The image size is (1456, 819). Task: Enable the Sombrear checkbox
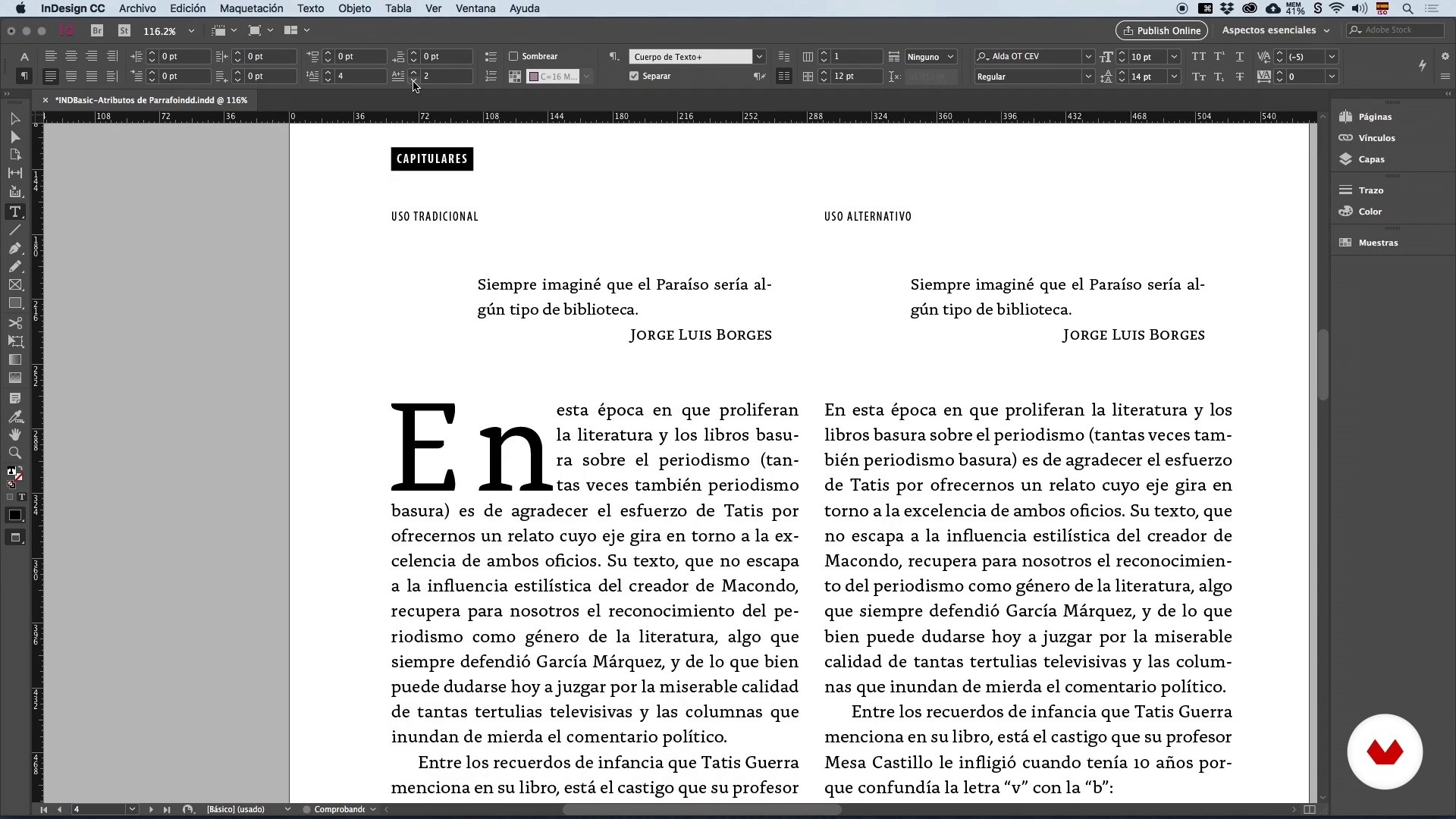pyautogui.click(x=513, y=56)
